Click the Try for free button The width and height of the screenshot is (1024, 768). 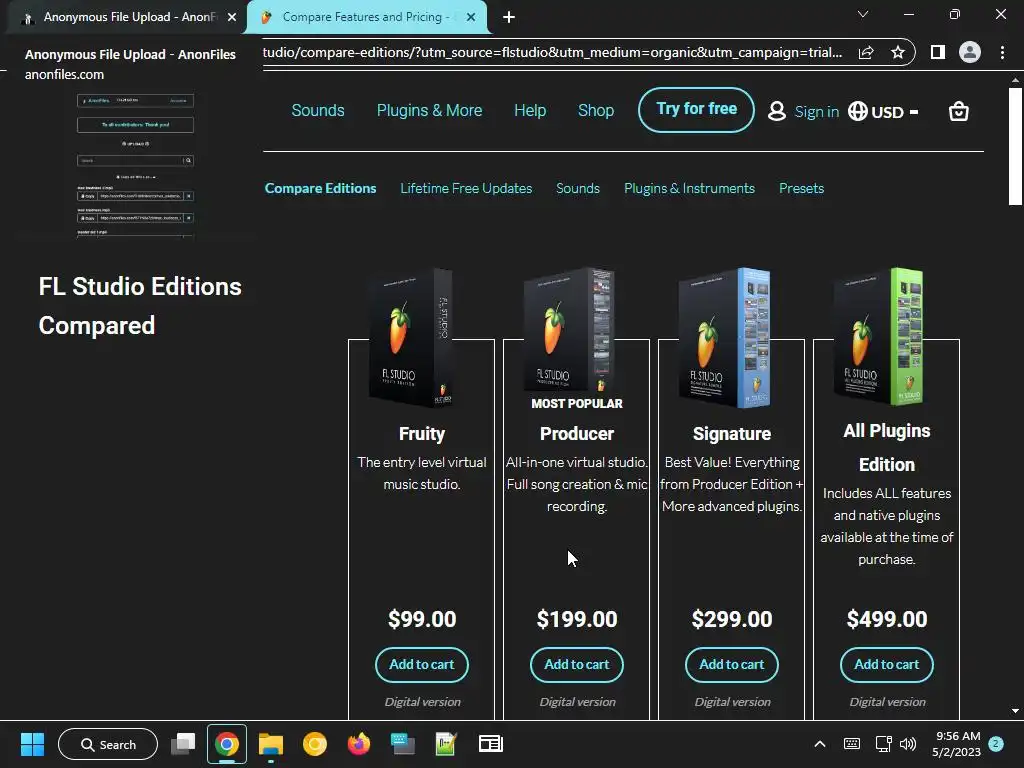(696, 110)
